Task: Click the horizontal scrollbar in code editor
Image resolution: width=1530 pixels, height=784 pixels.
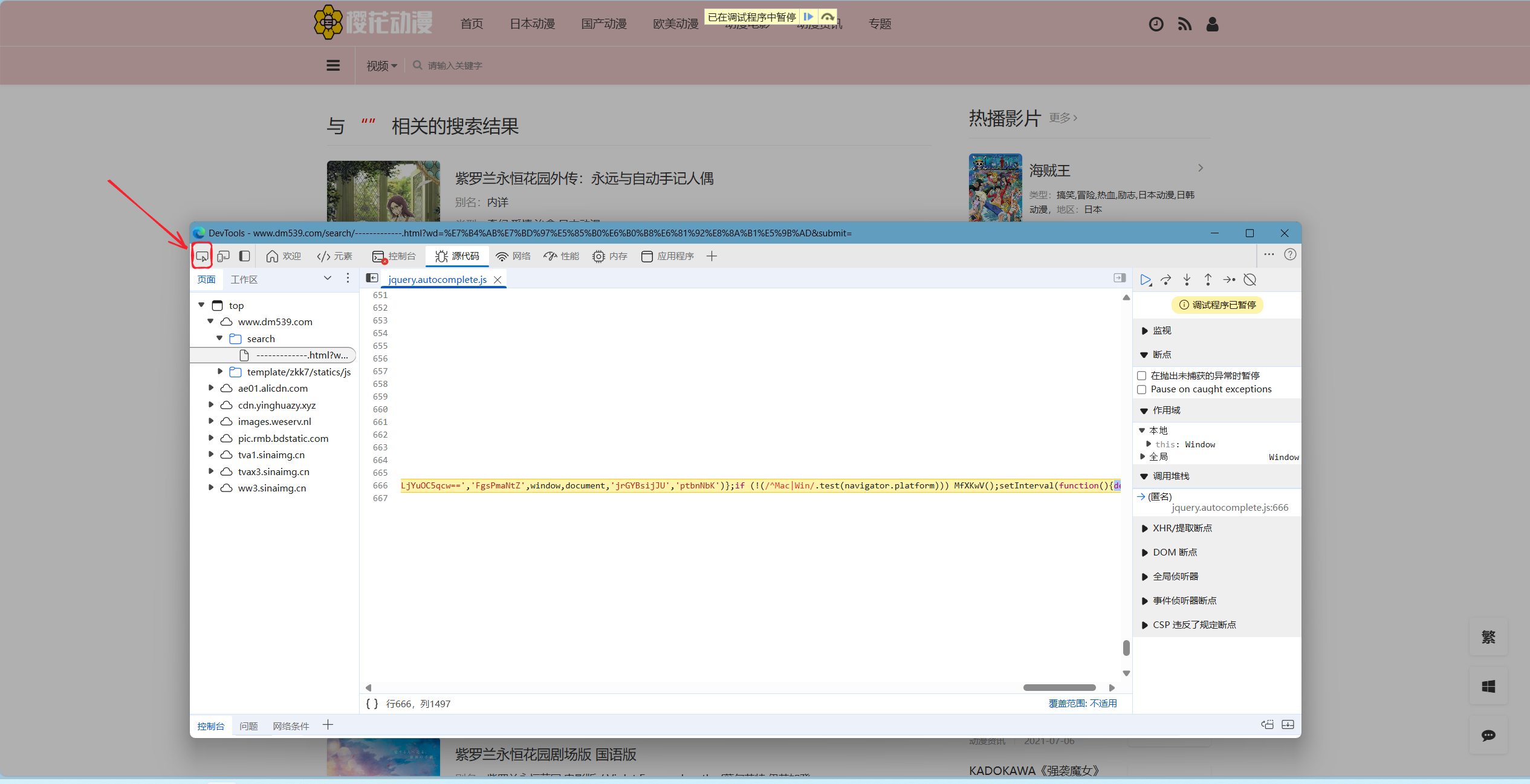Action: tap(1059, 688)
